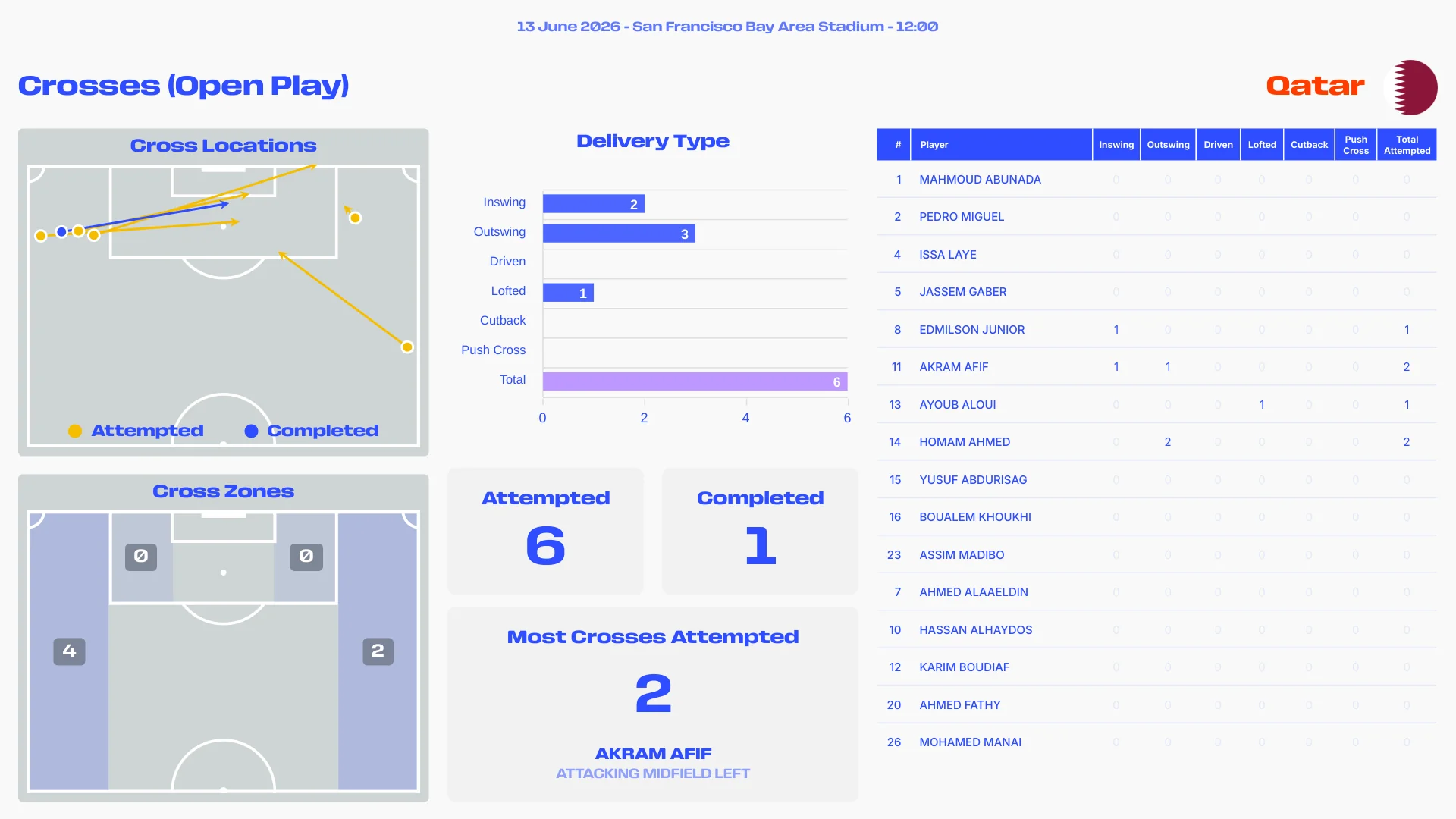The image size is (1456, 819).
Task: Sort table by Total Attempted column
Action: click(x=1407, y=145)
